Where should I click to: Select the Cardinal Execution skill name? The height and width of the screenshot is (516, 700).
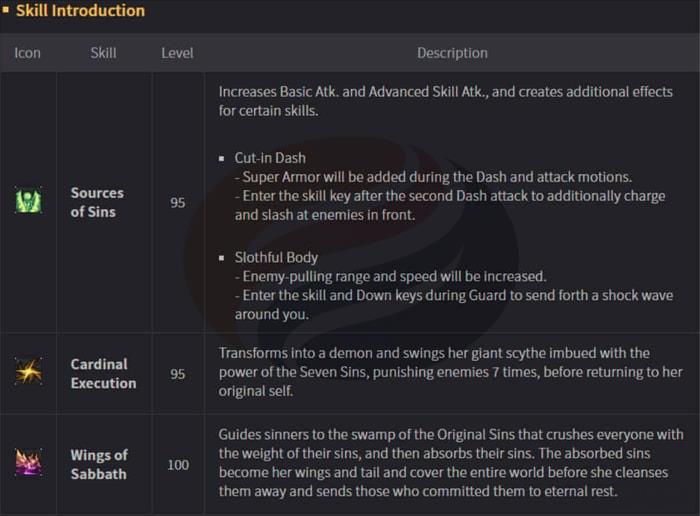point(103,373)
